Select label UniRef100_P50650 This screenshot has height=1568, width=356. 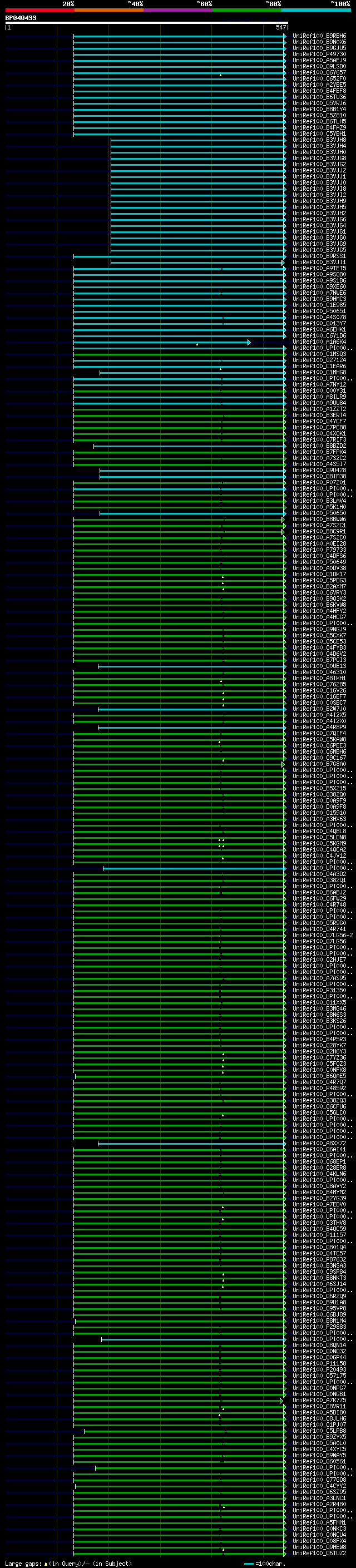coord(319,513)
